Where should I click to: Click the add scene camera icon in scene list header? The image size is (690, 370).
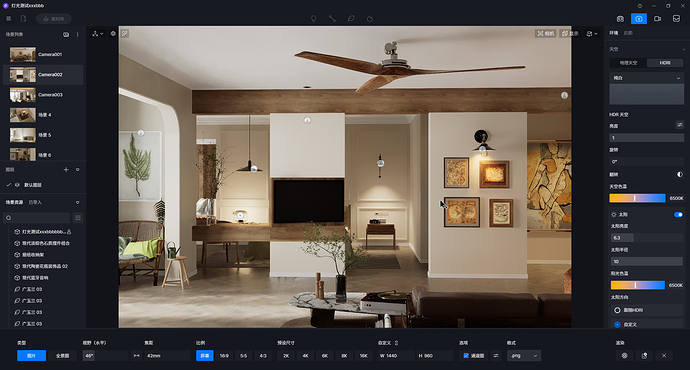pyautogui.click(x=66, y=34)
